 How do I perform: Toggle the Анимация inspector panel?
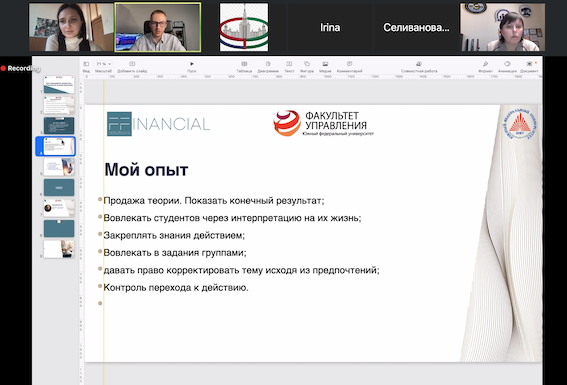click(507, 64)
